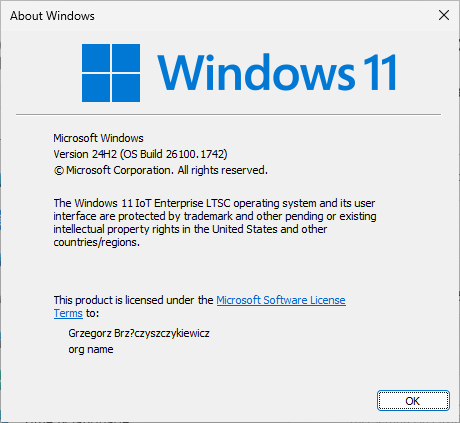Viewport: 460px width, 423px height.
Task: Click the top-left pane of Windows logo
Action: (x=96, y=58)
